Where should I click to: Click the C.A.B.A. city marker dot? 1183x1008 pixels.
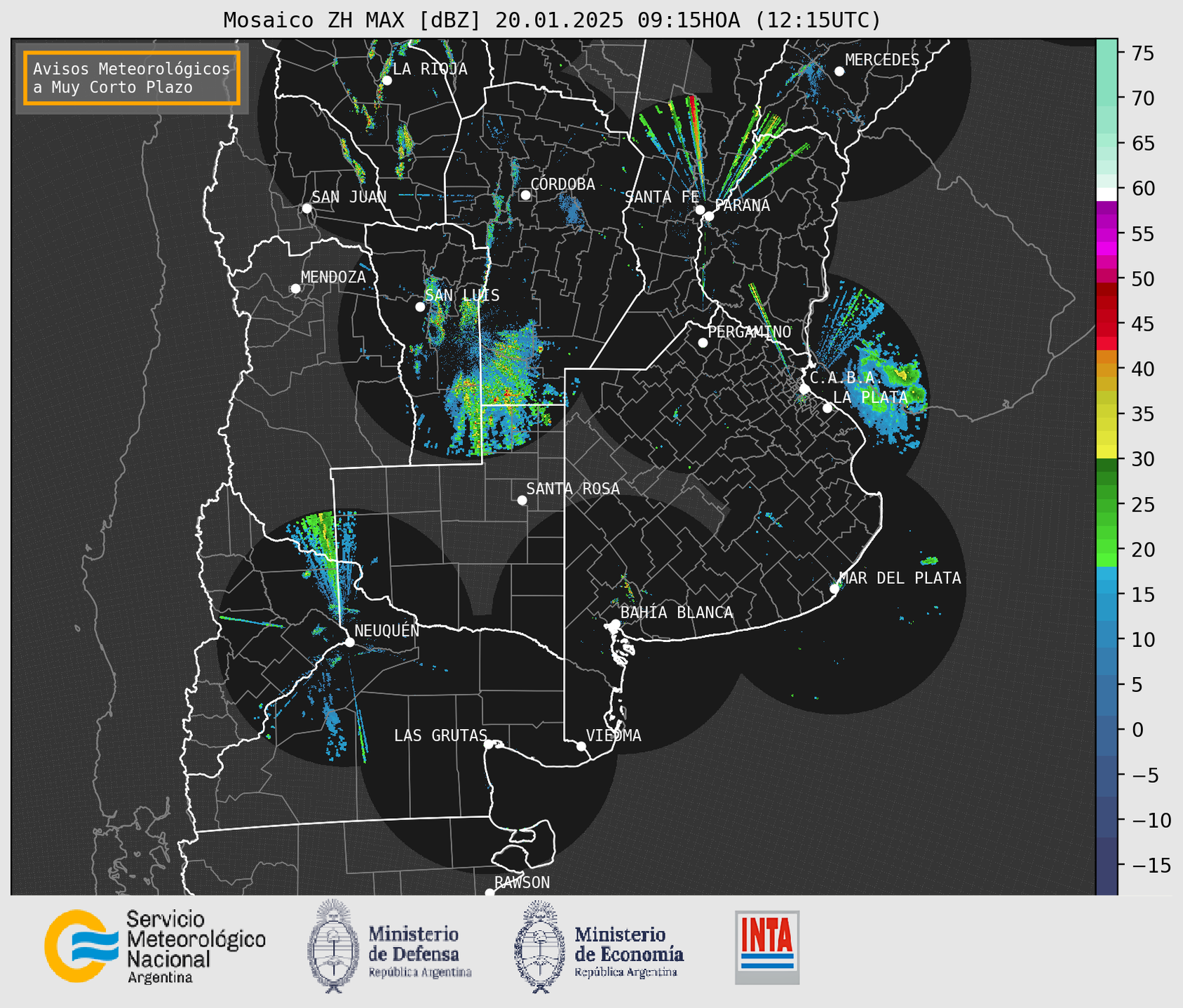tap(804, 389)
